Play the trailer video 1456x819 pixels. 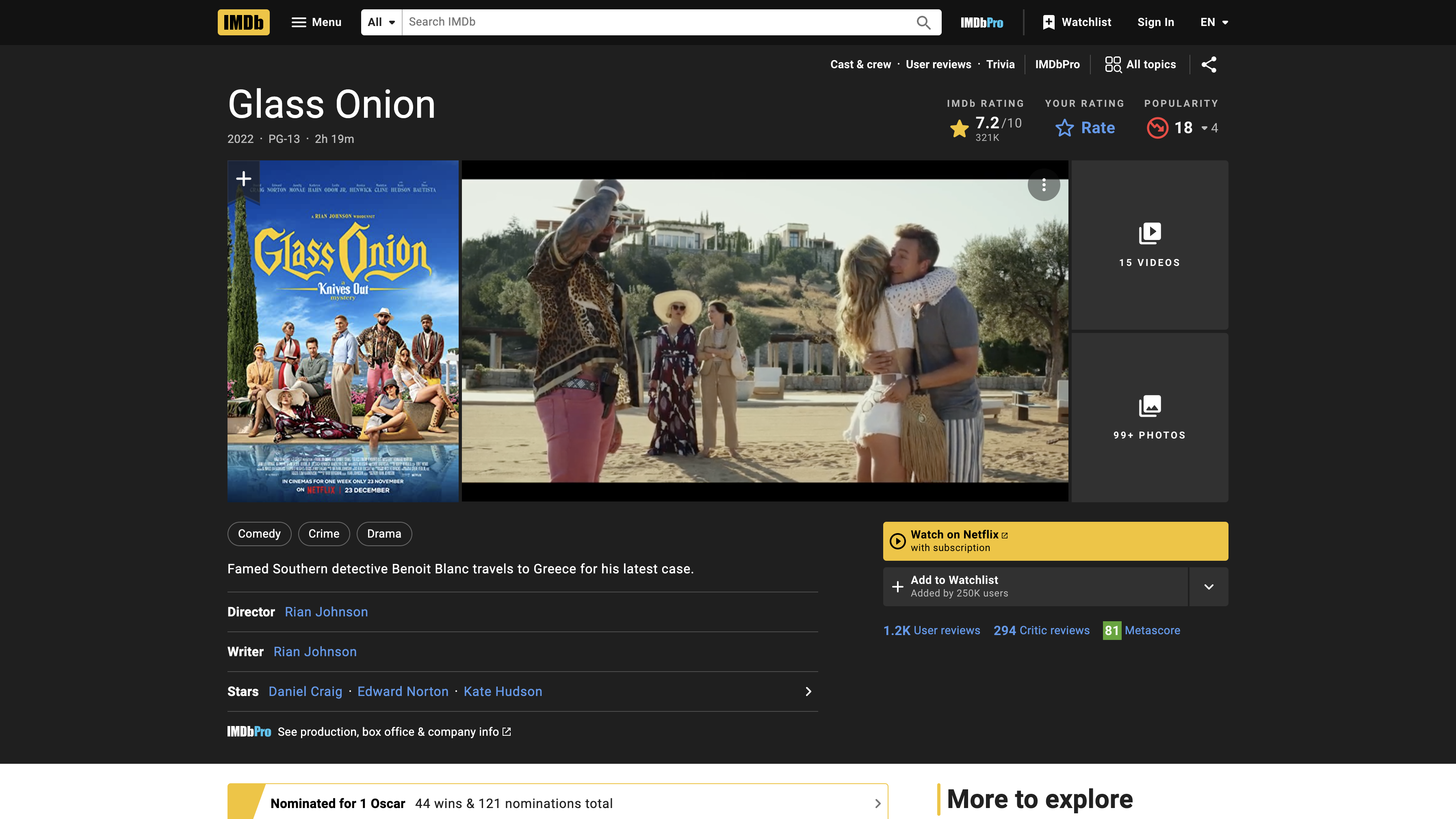765,331
